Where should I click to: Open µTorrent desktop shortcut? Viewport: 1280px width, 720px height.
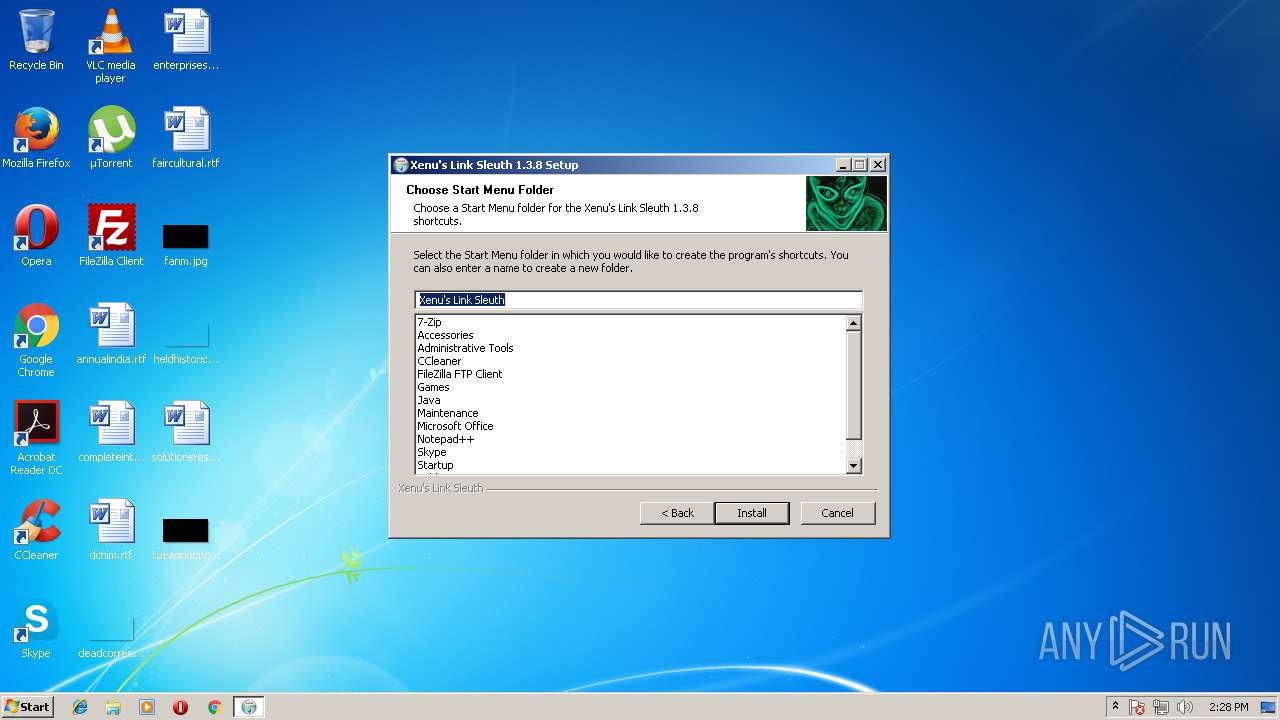pyautogui.click(x=110, y=138)
